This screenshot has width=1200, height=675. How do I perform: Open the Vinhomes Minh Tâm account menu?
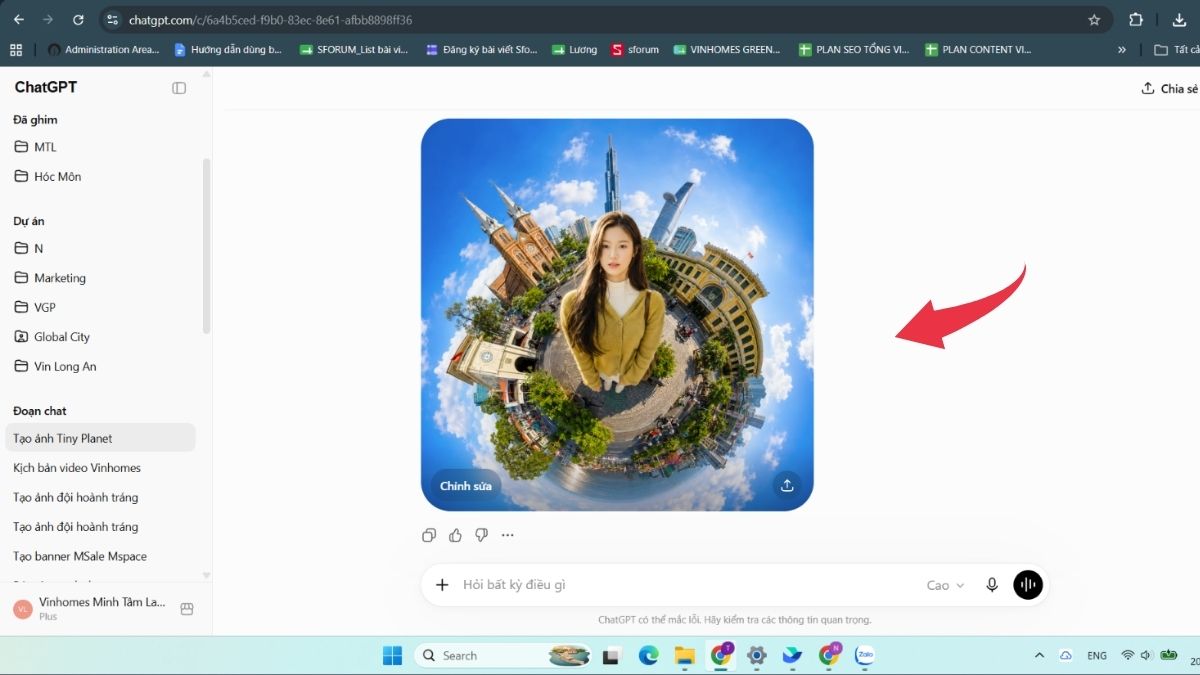coord(90,608)
